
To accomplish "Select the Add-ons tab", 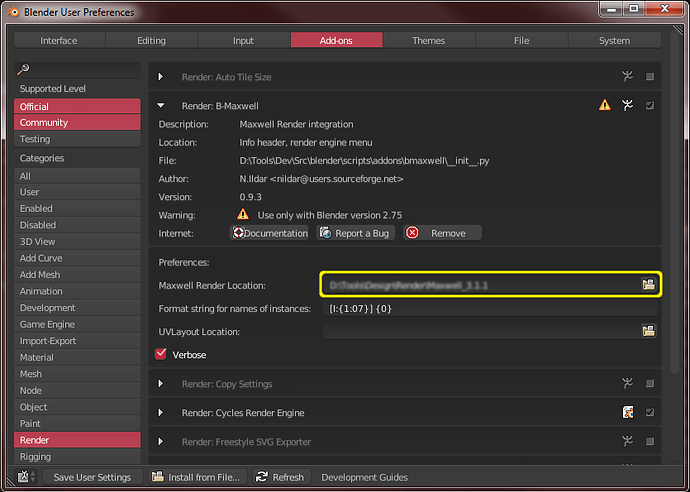I will (336, 40).
